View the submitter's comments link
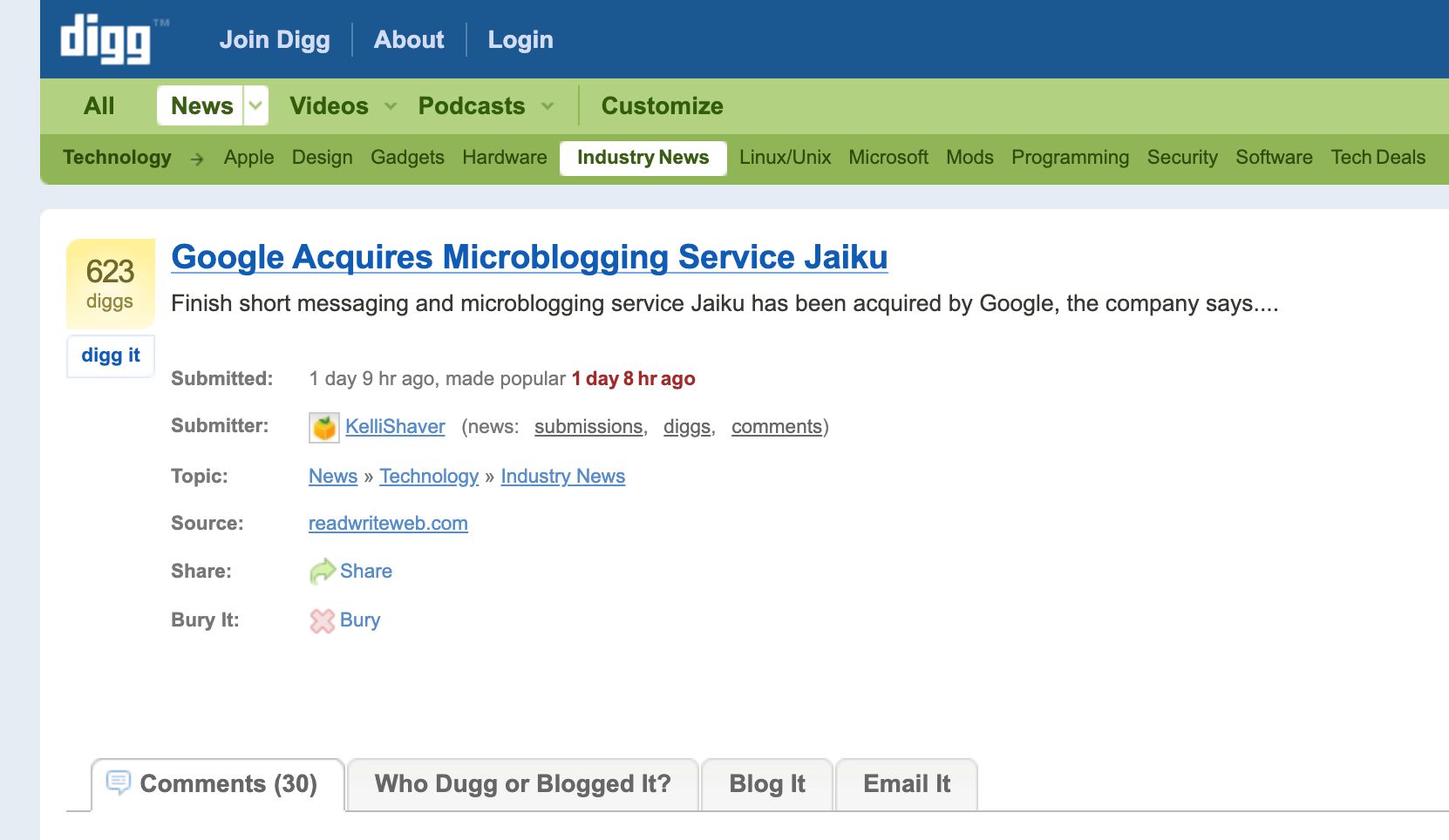The width and height of the screenshot is (1449, 840). tap(777, 426)
